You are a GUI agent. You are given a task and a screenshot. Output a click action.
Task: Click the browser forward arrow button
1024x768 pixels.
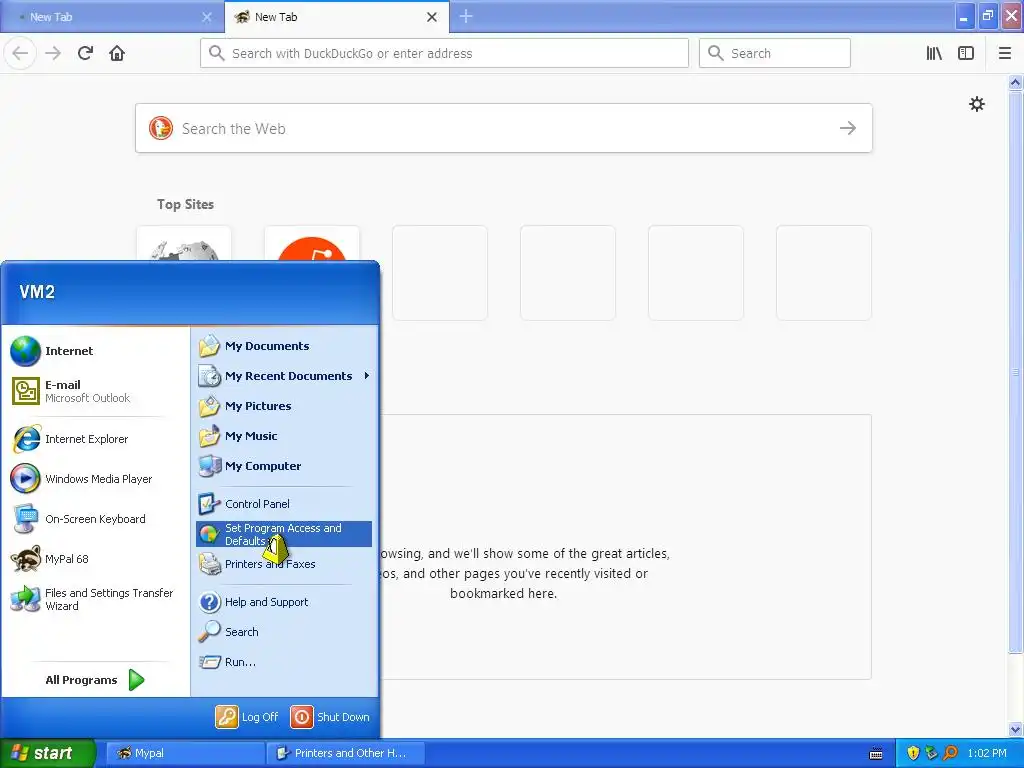click(53, 53)
